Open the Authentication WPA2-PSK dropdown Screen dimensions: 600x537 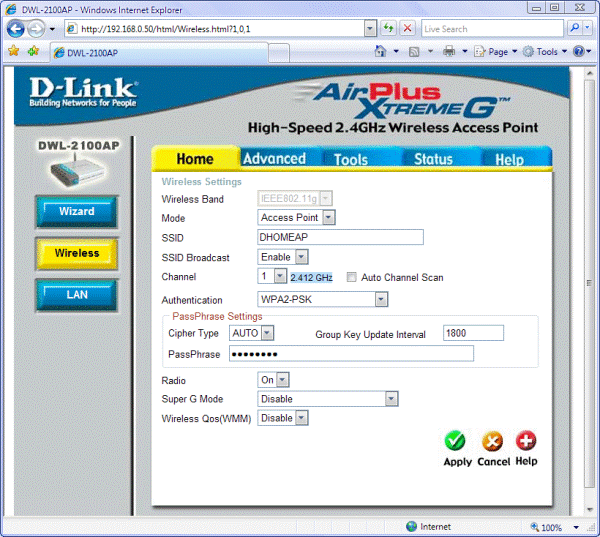323,299
